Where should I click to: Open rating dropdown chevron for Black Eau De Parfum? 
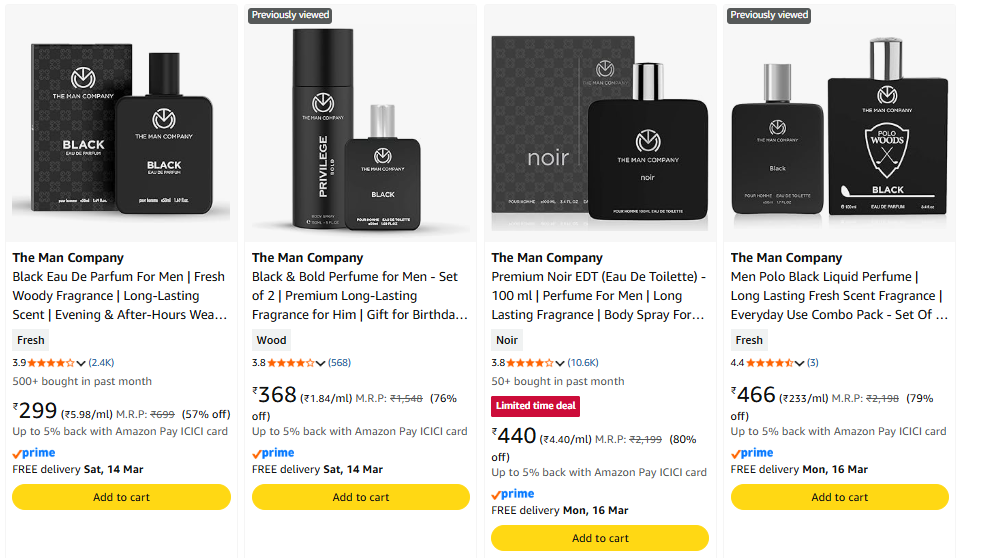pos(81,363)
